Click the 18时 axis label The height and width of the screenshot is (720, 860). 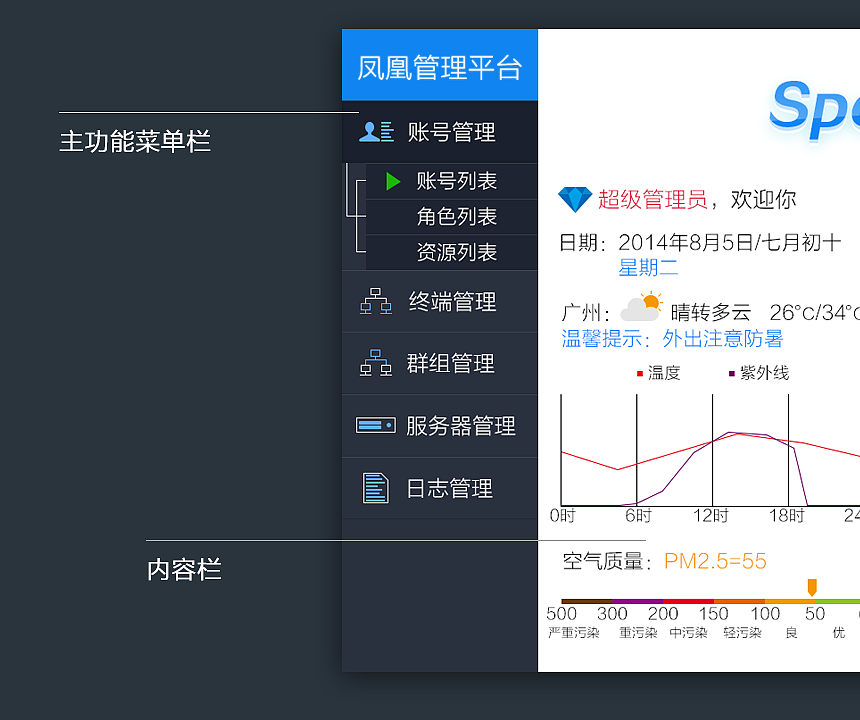786,515
